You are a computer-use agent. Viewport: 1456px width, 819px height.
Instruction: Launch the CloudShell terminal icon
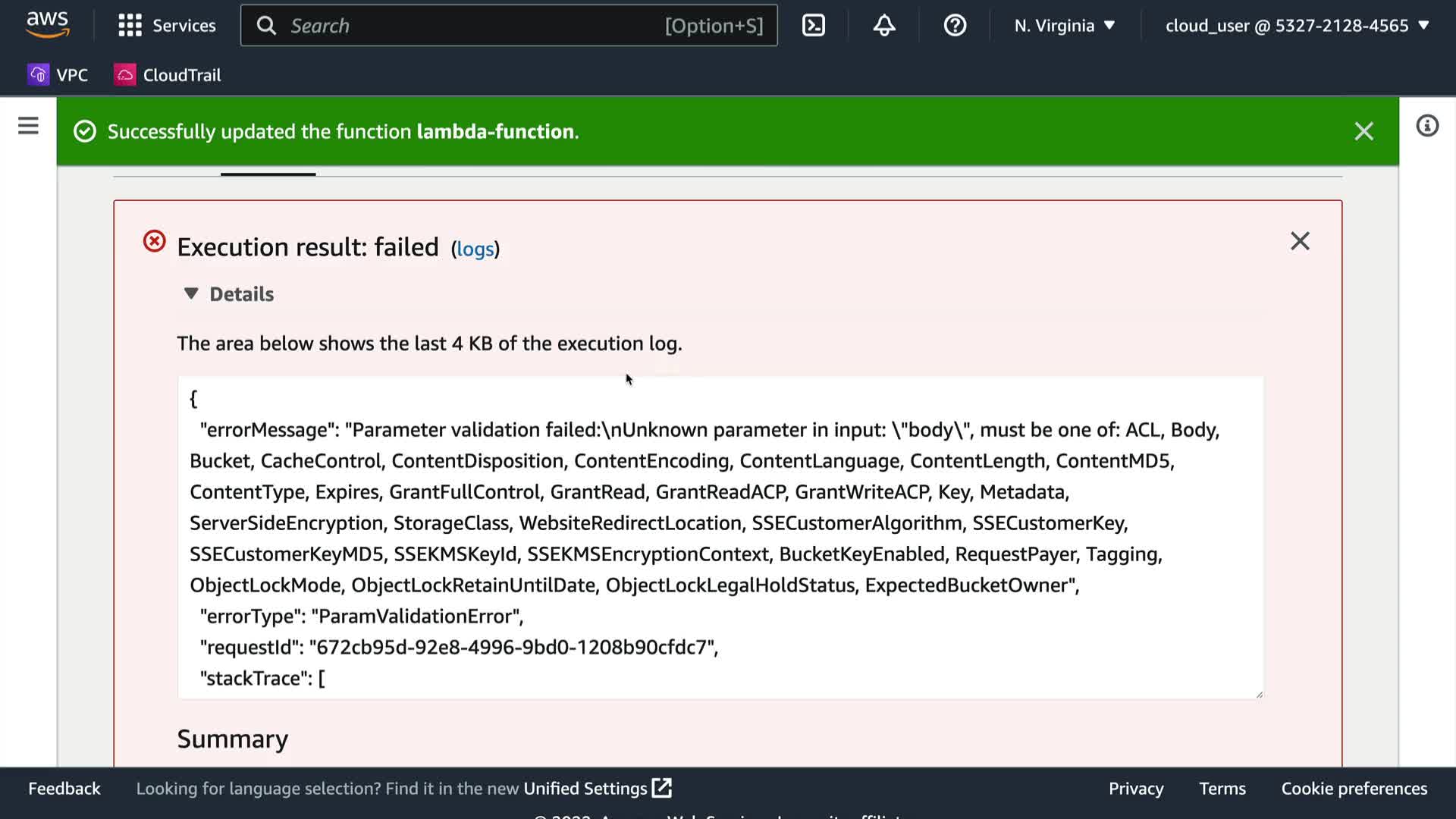pyautogui.click(x=813, y=26)
